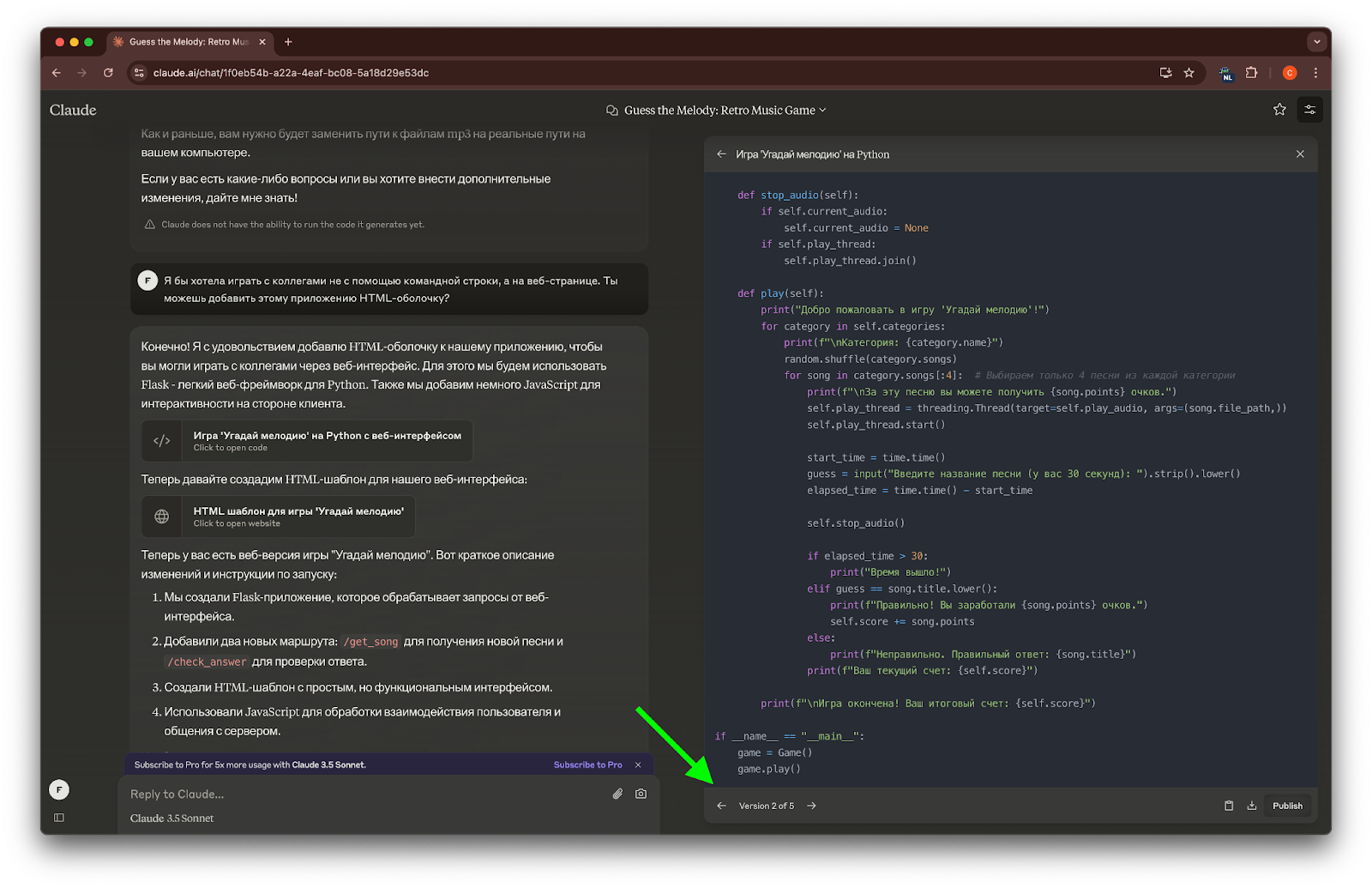Switch to Guess the Melody browser tab
This screenshot has width=1372, height=888.
coord(189,41)
